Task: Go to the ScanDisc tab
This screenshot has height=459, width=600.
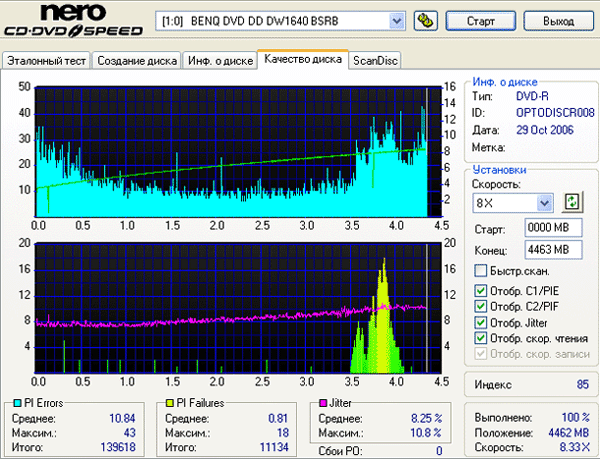Action: [x=375, y=61]
